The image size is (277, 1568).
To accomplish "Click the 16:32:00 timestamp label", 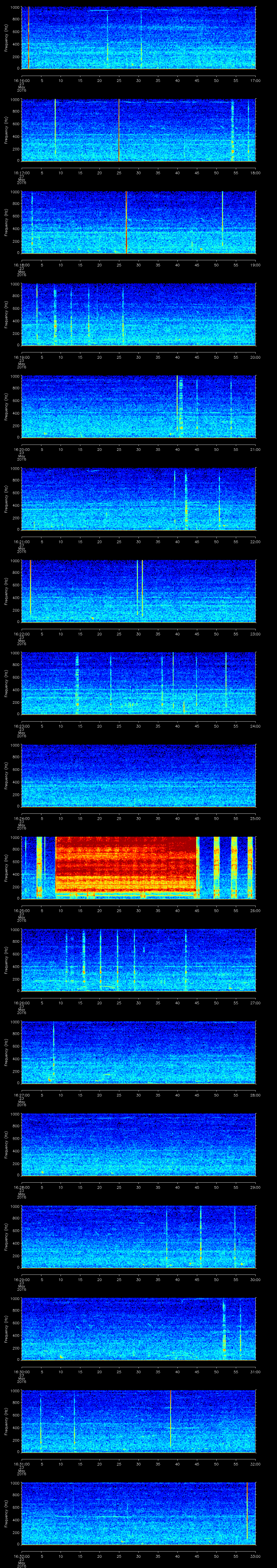I will (x=22, y=1557).
